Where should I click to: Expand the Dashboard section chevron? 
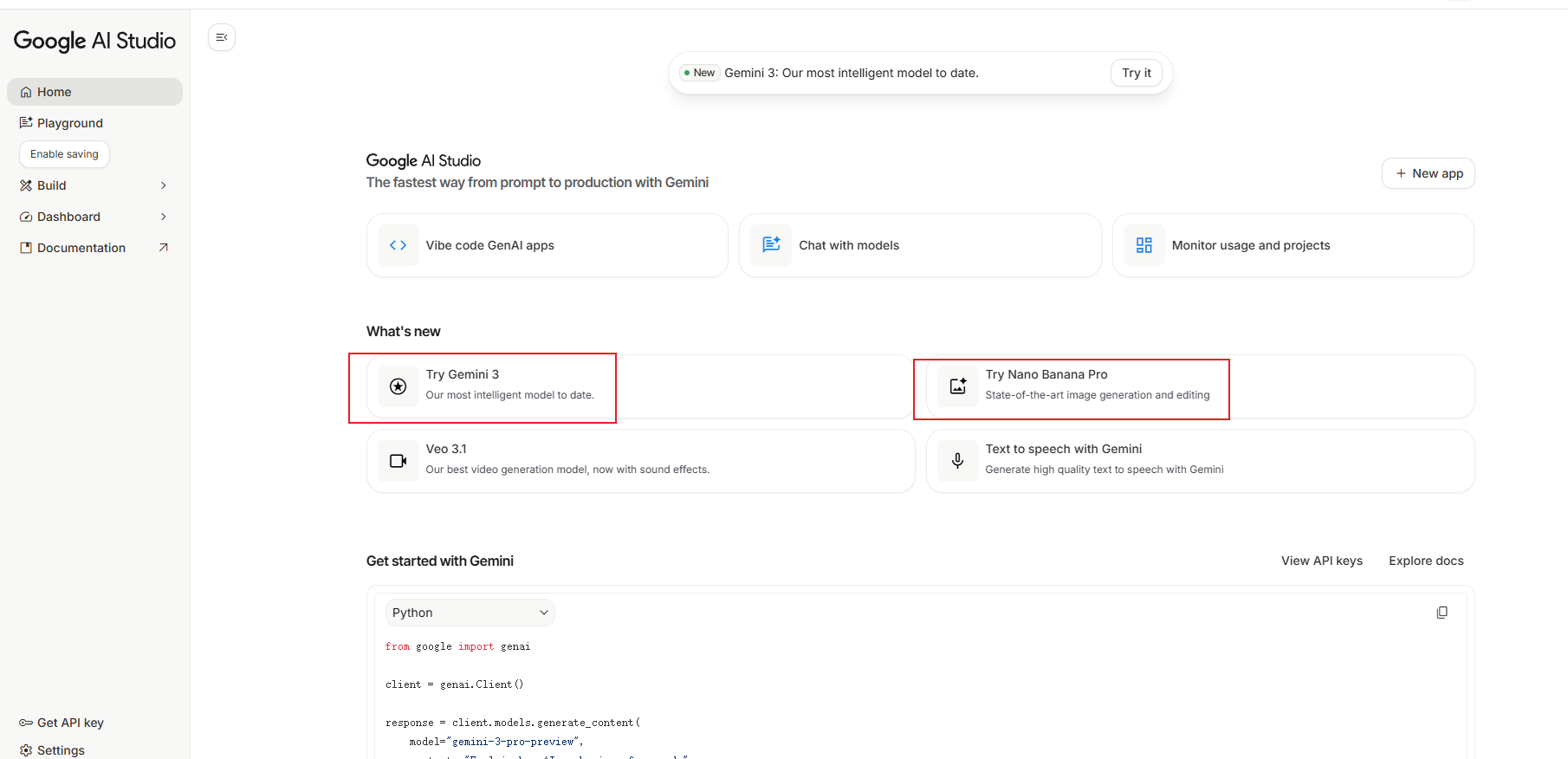coord(163,217)
